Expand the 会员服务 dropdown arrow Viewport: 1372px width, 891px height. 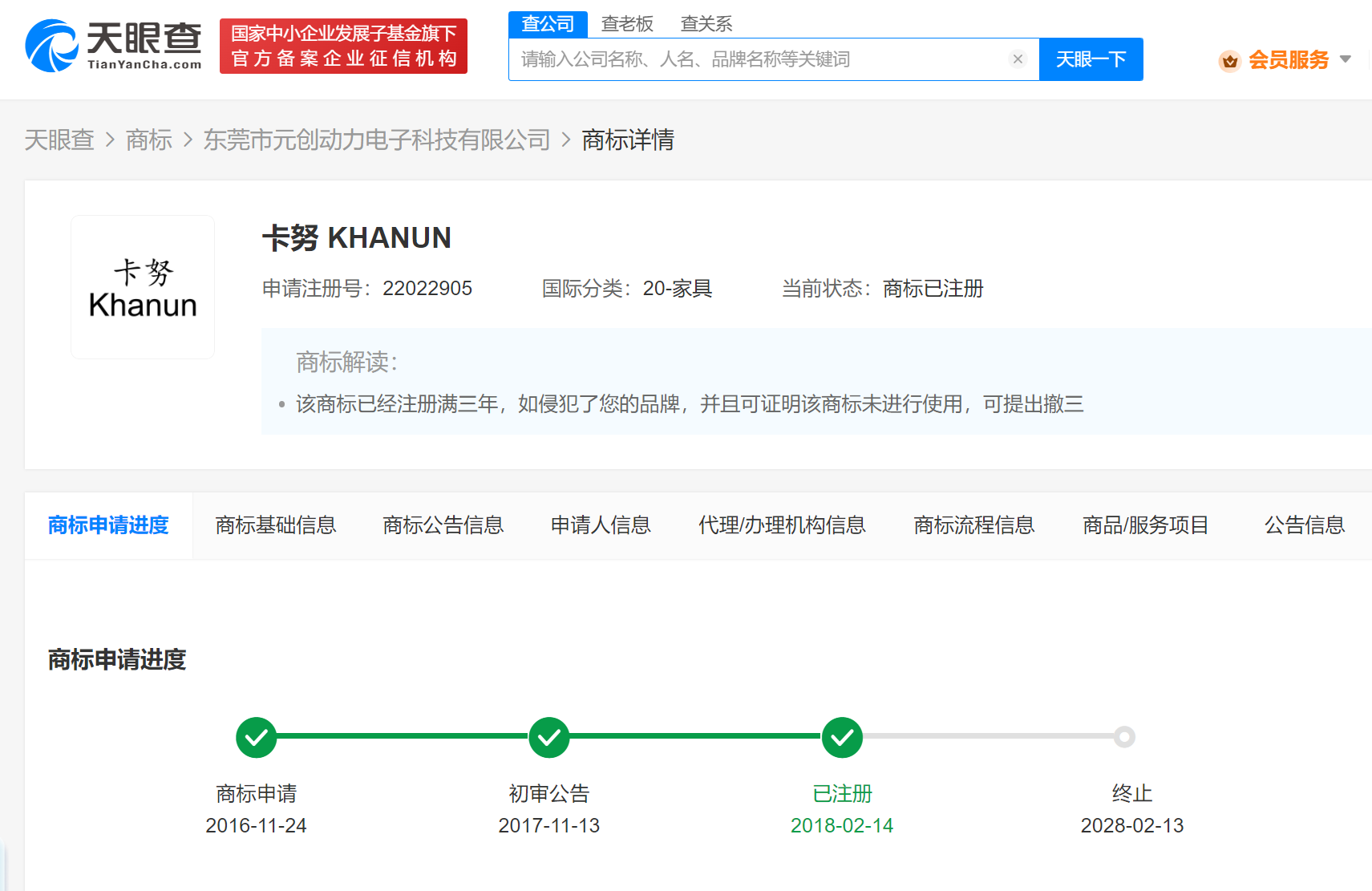pyautogui.click(x=1346, y=59)
